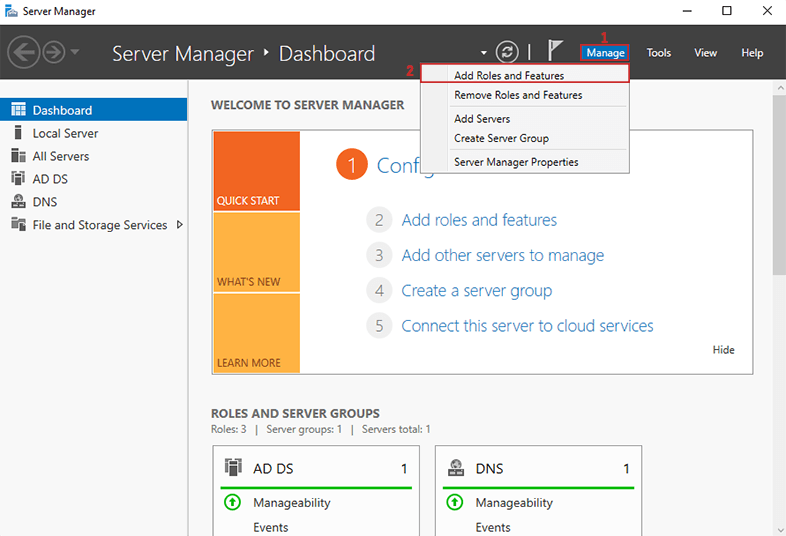Select AD DS label in the sidebar
Image resolution: width=786 pixels, height=536 pixels.
pos(50,179)
